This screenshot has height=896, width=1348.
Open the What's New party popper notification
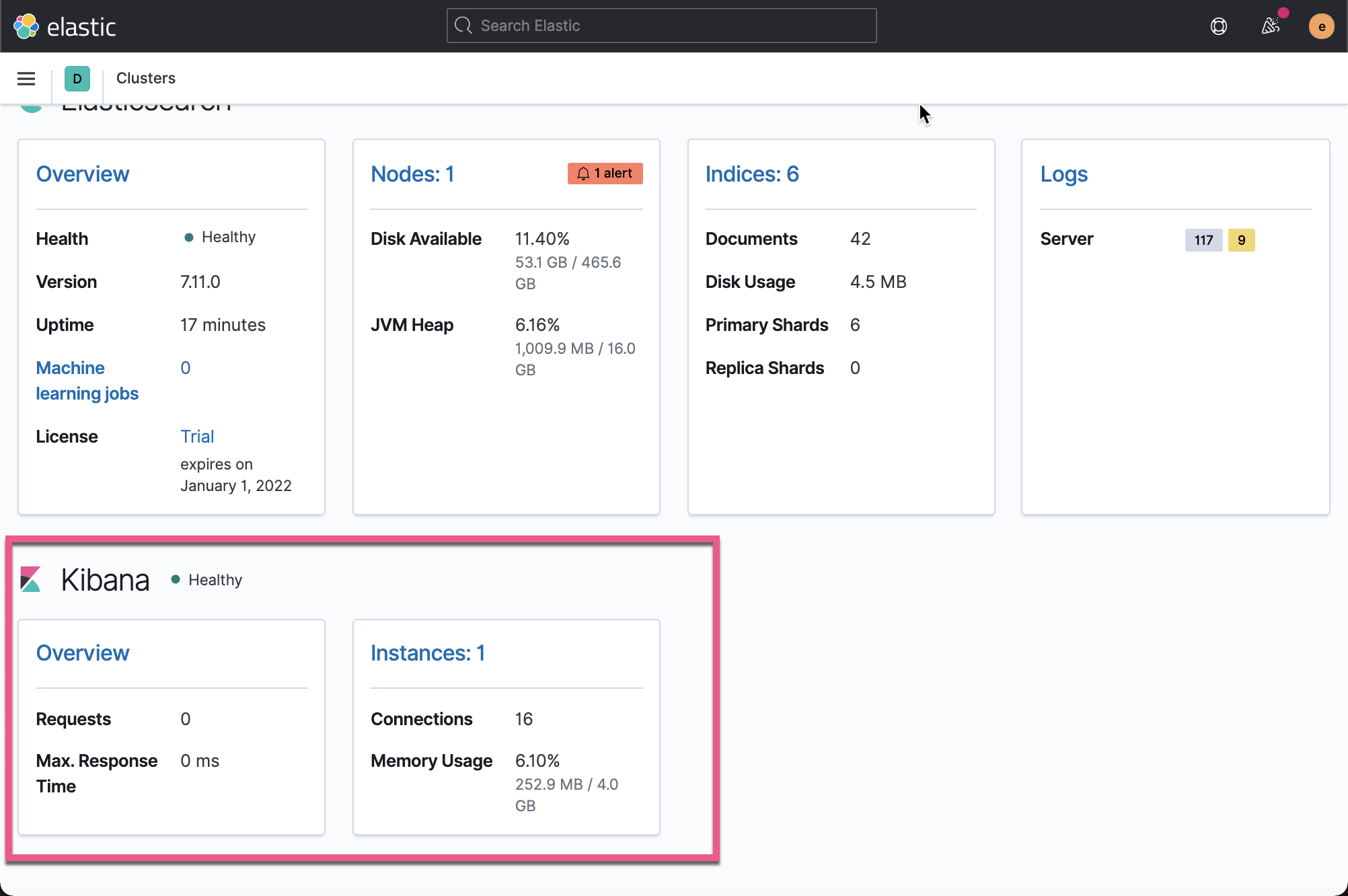[x=1271, y=26]
